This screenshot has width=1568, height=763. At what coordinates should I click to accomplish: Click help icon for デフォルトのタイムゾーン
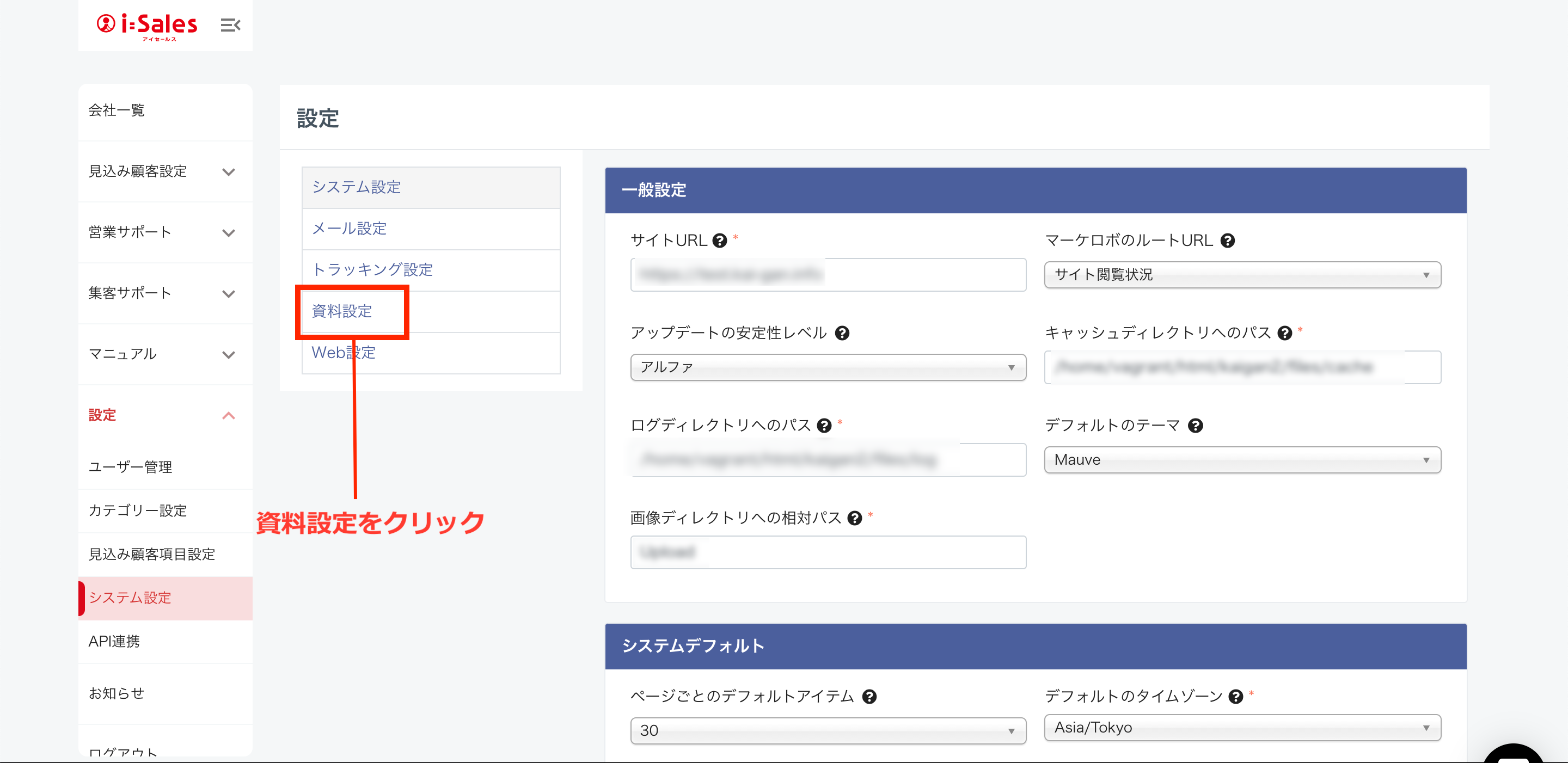[1235, 697]
